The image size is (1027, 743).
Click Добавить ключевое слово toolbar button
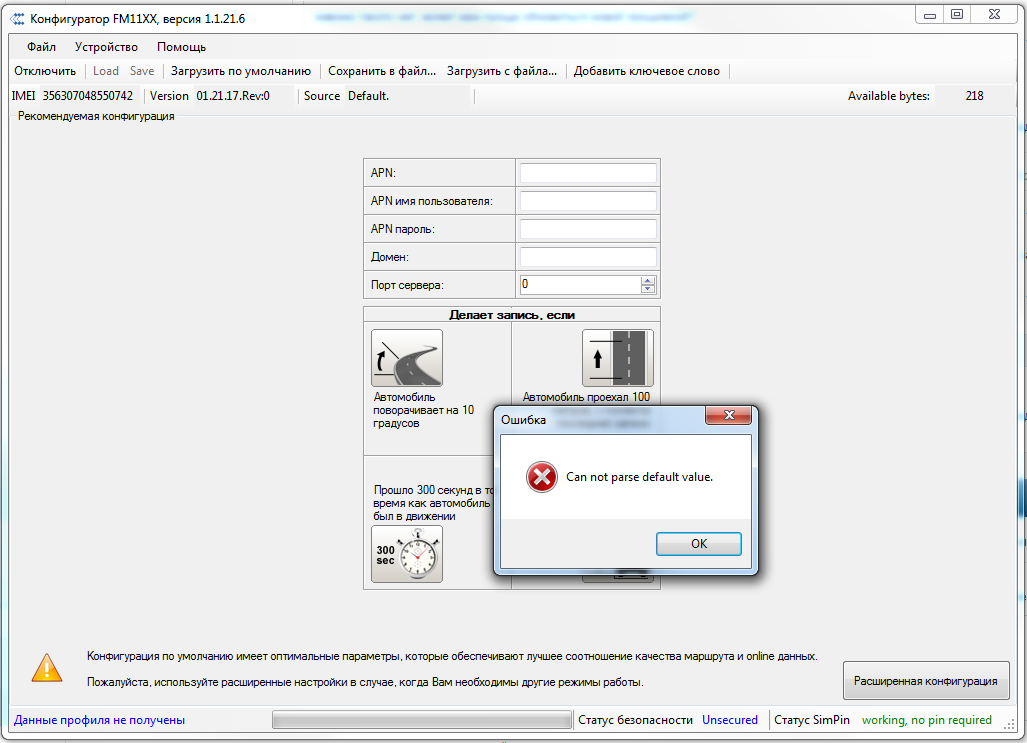pyautogui.click(x=646, y=71)
